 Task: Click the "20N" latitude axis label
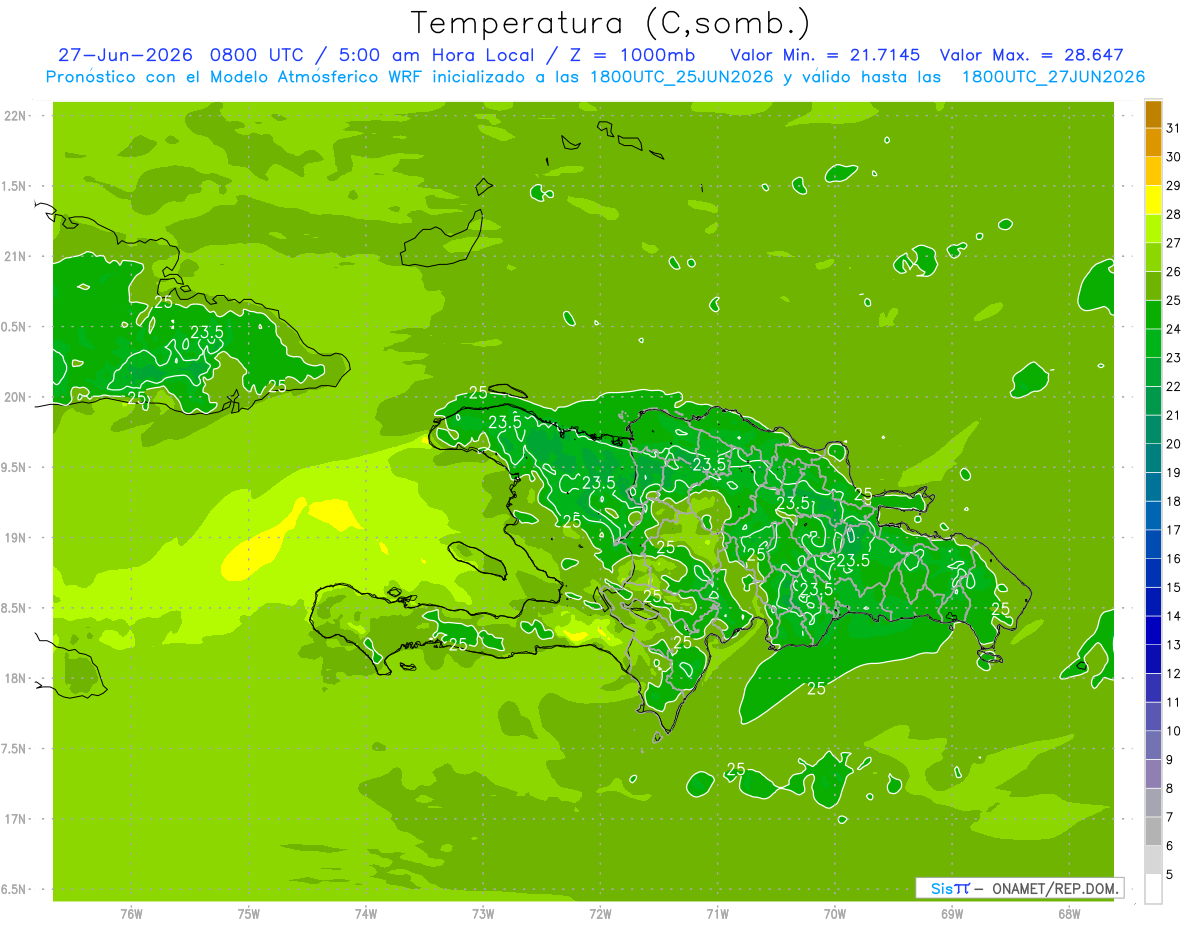[17, 397]
